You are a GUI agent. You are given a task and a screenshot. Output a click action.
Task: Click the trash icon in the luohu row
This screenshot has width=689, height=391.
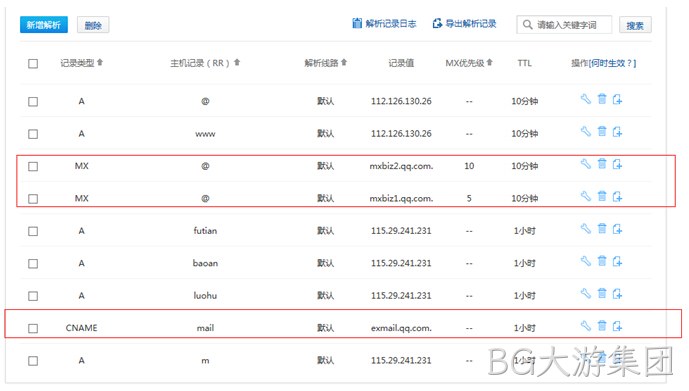click(x=602, y=293)
